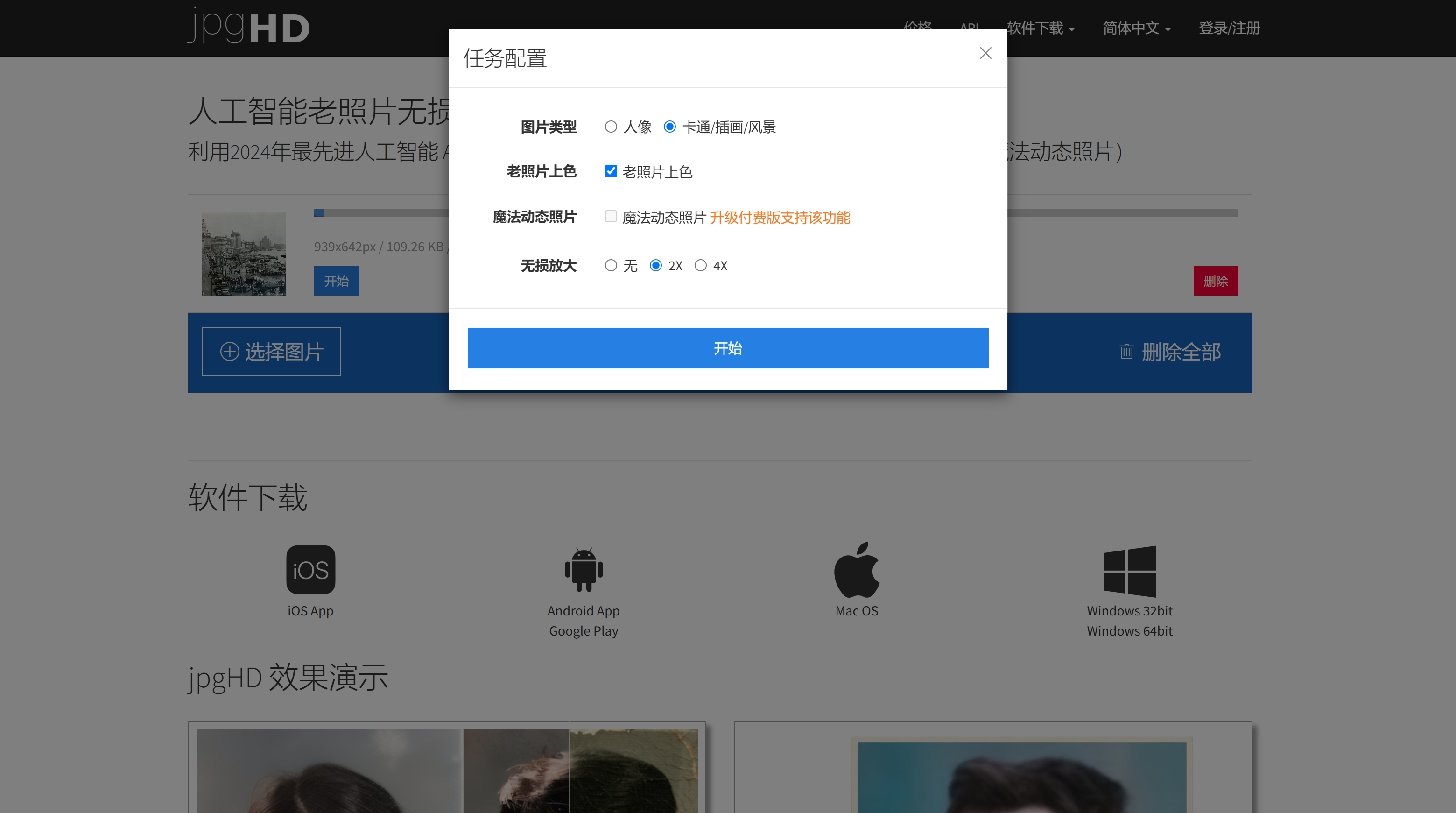Click the Android robot icon
1456x813 pixels.
(584, 569)
